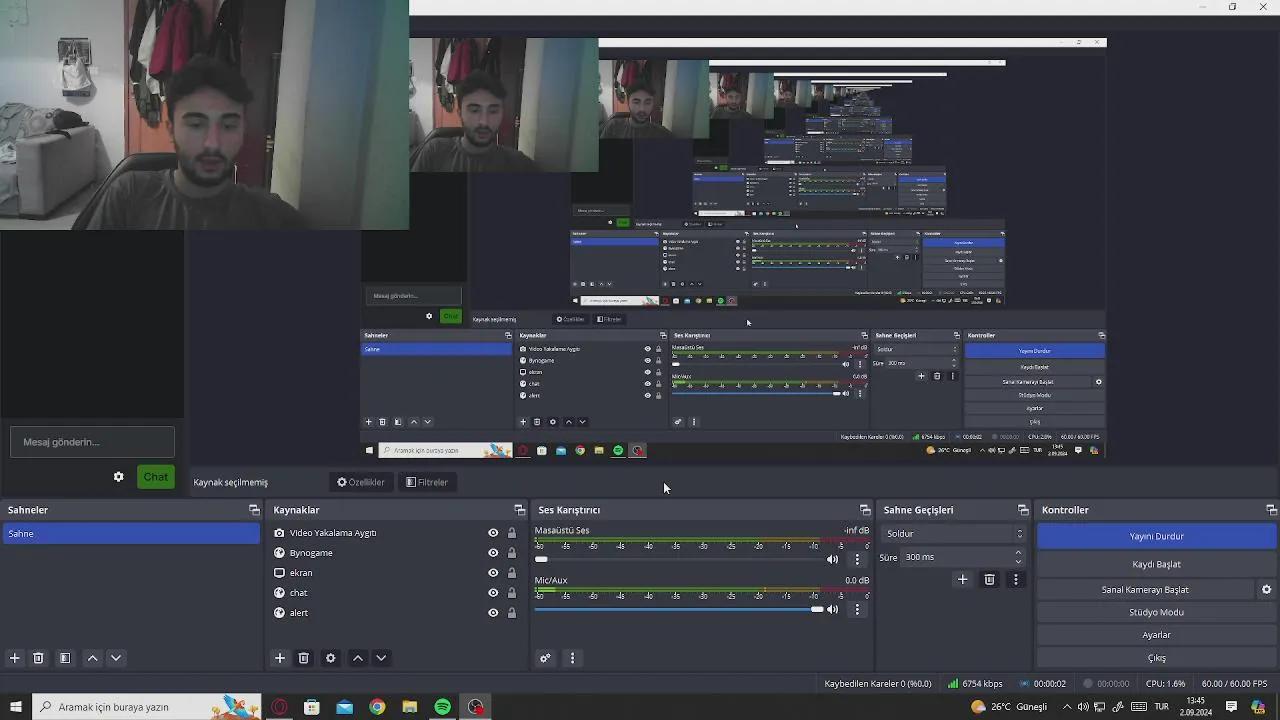Select the alert source row
The image size is (1280, 720).
tap(397, 613)
